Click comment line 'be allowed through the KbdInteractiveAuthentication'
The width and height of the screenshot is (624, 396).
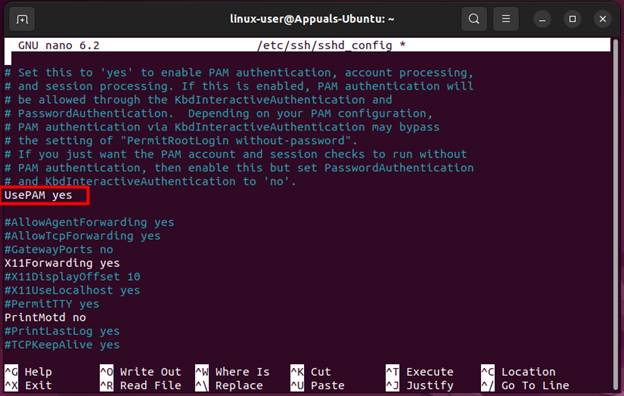coord(198,100)
